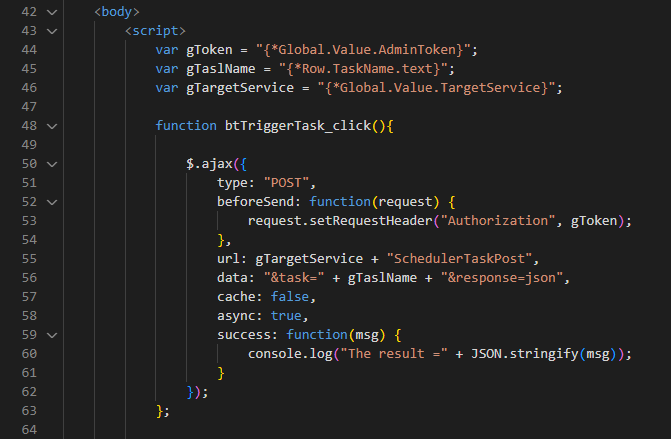Image resolution: width=671 pixels, height=439 pixels.
Task: Click the "POST" string value
Action: (286, 183)
